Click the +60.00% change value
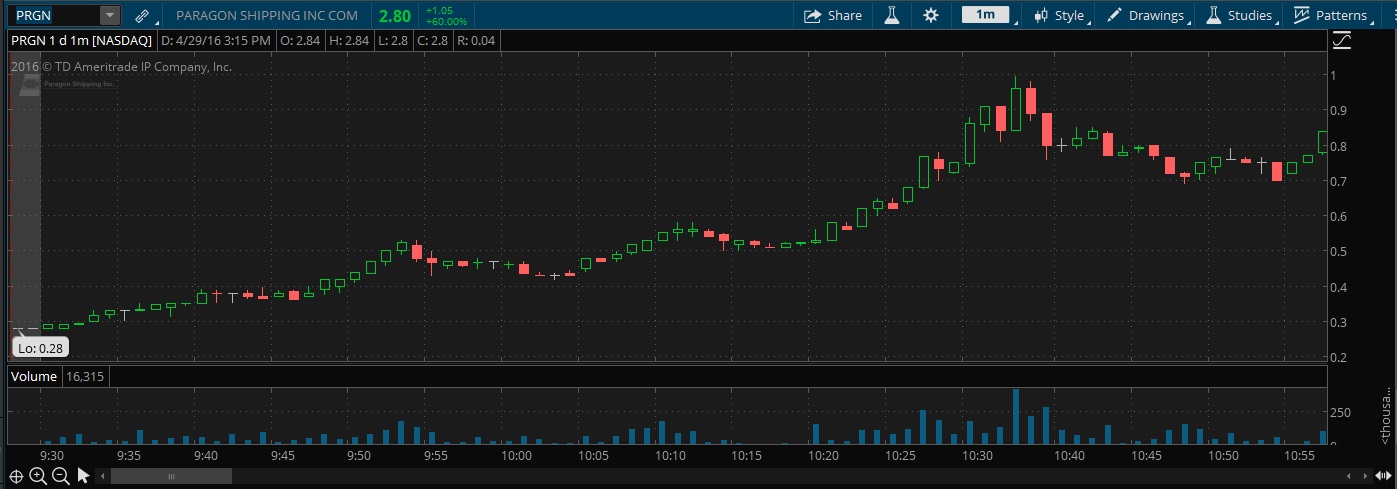This screenshot has width=1397, height=489. click(446, 21)
